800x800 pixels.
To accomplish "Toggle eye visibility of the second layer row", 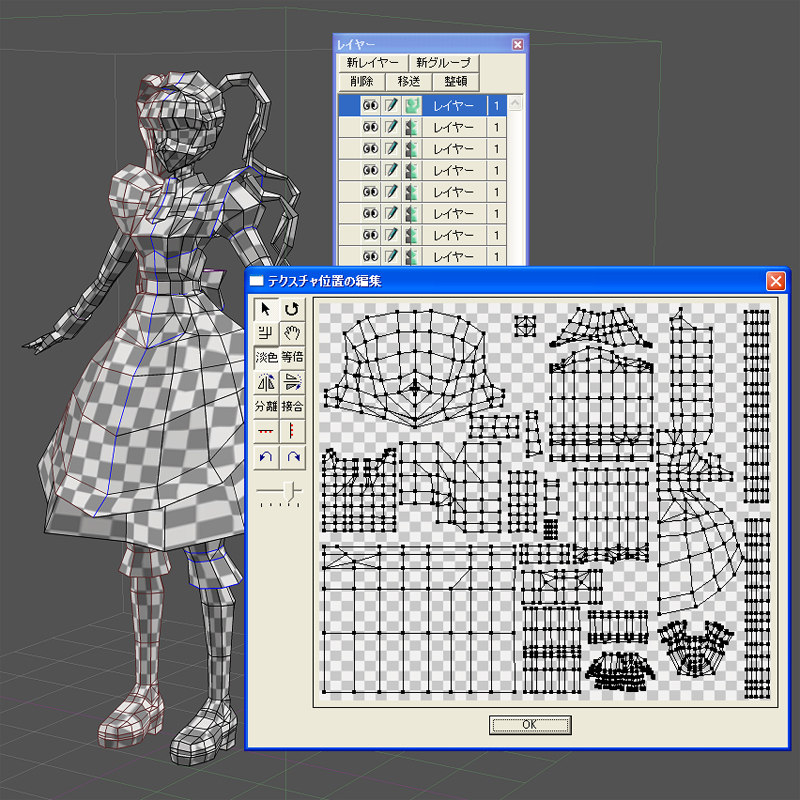I will tap(370, 127).
